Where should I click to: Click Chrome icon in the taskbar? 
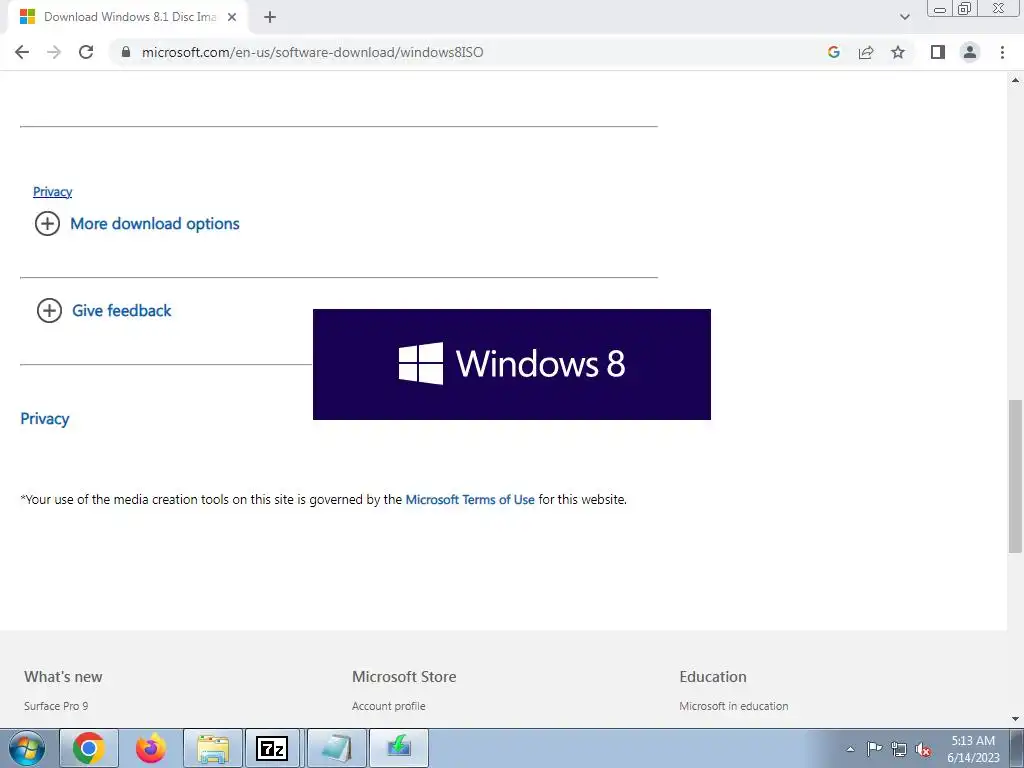(x=89, y=748)
